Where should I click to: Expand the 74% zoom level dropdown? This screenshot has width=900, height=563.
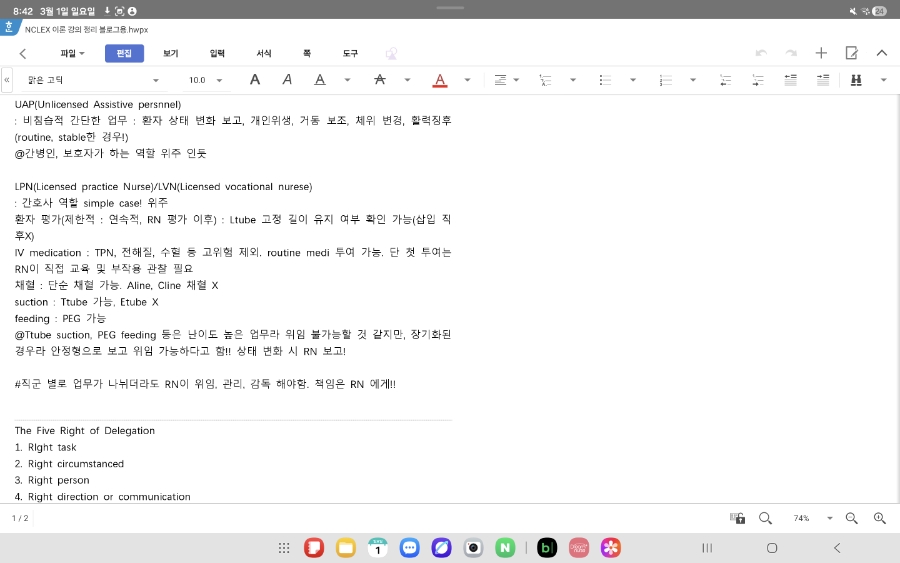pos(829,518)
